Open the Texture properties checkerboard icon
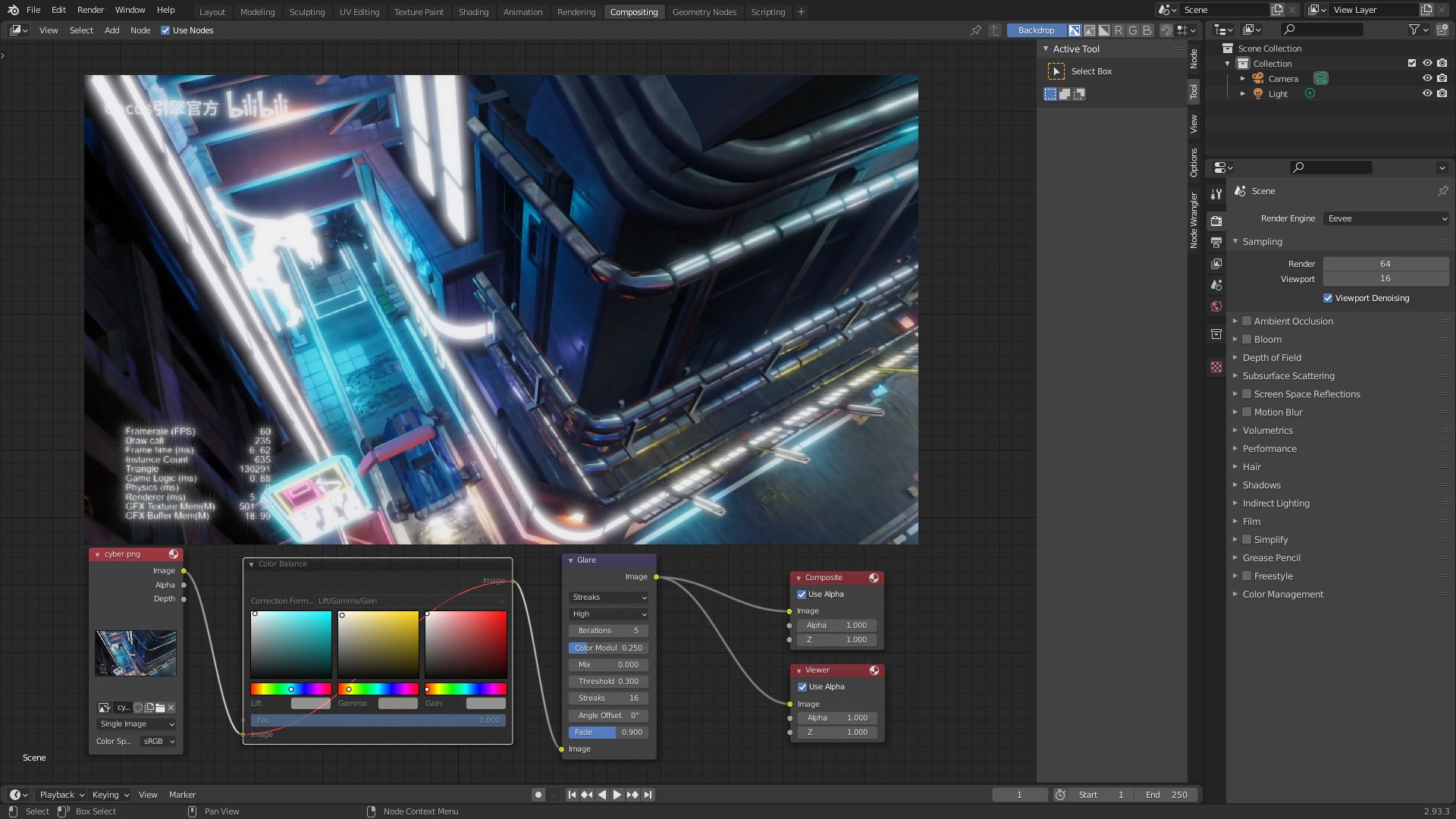 click(x=1216, y=367)
